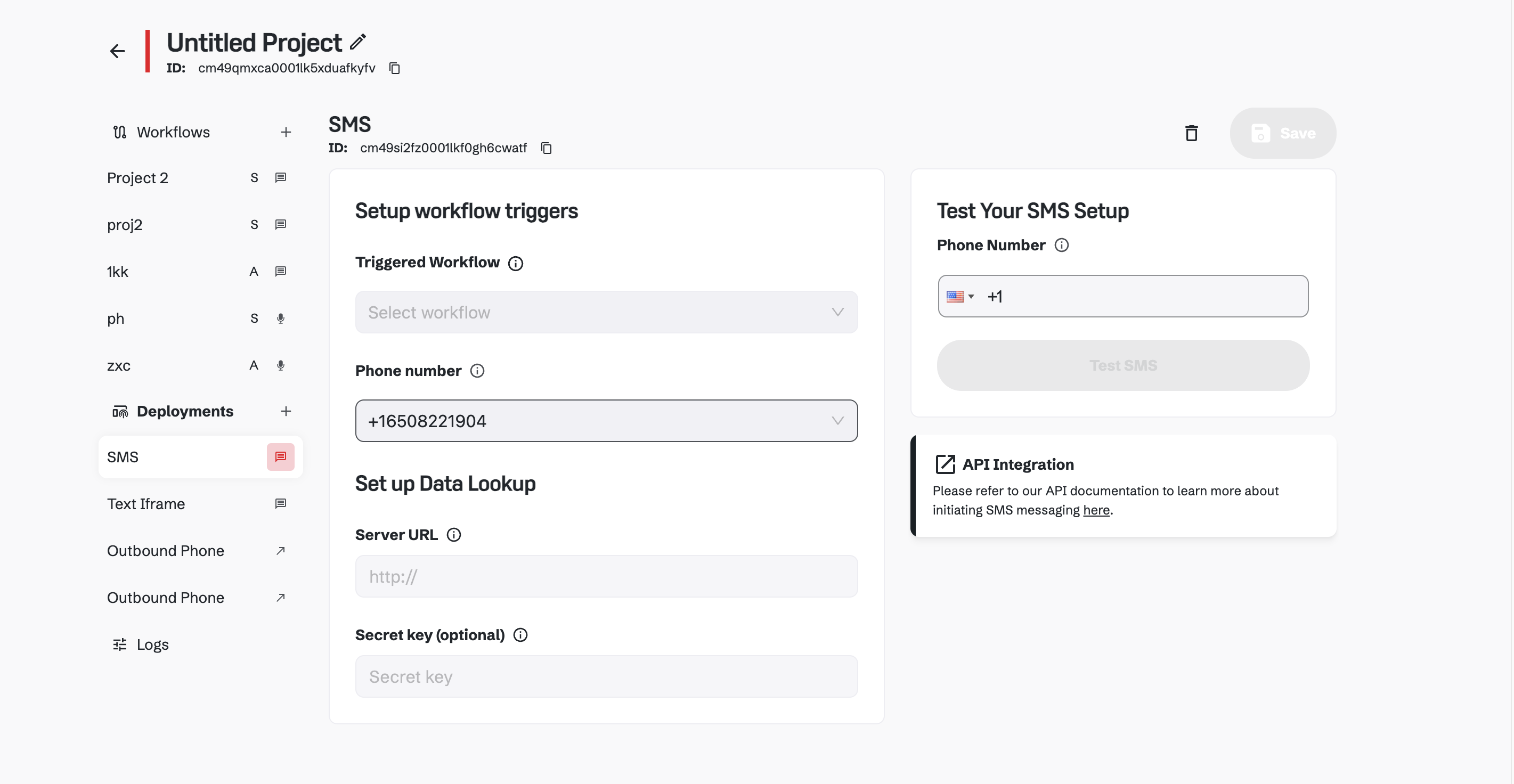
Task: Click into the Server URL field
Action: pos(606,576)
